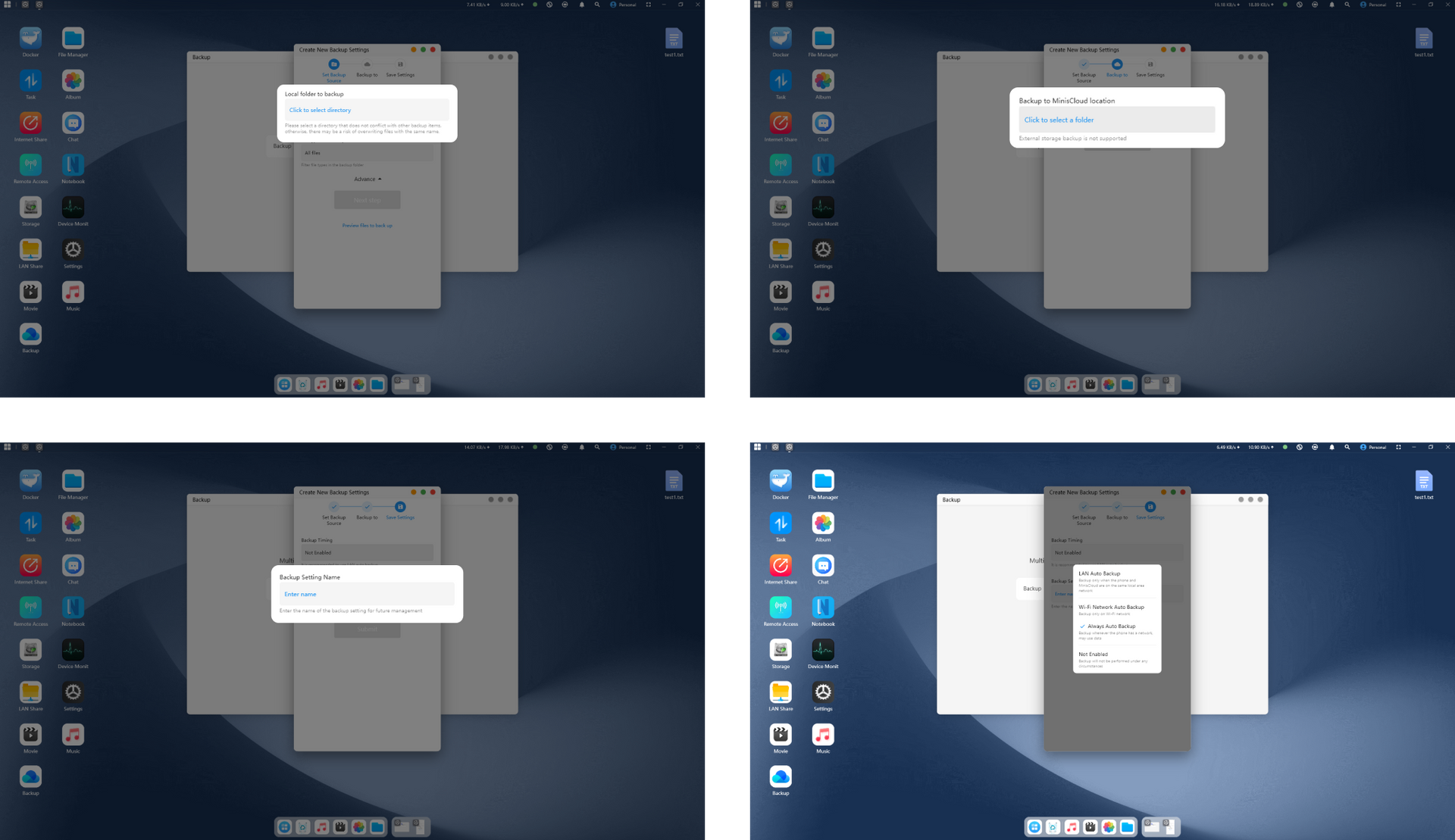This screenshot has height=840, width=1455.
Task: Open Device Monitor on the undimmed desktop
Action: 823,650
